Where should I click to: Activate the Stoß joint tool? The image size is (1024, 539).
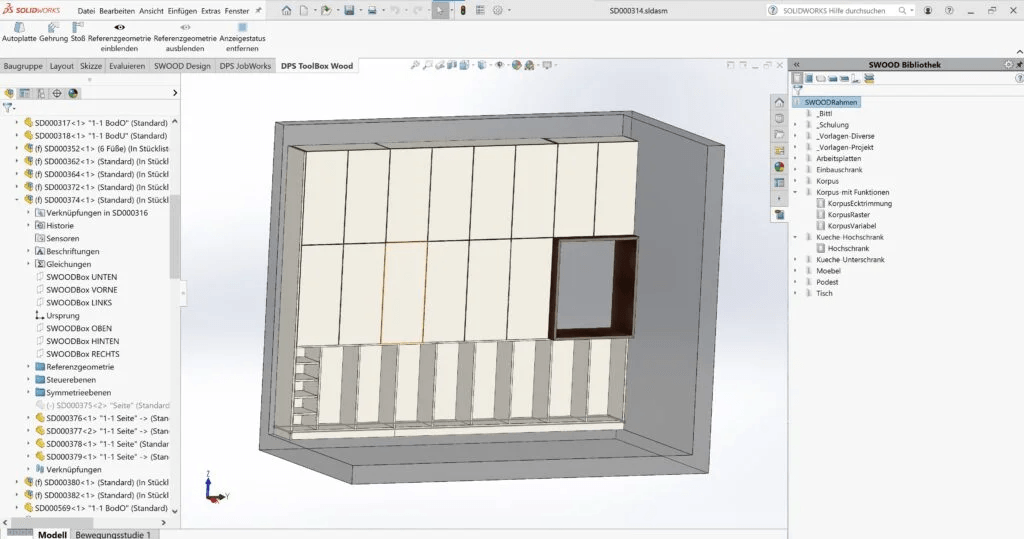(78, 27)
